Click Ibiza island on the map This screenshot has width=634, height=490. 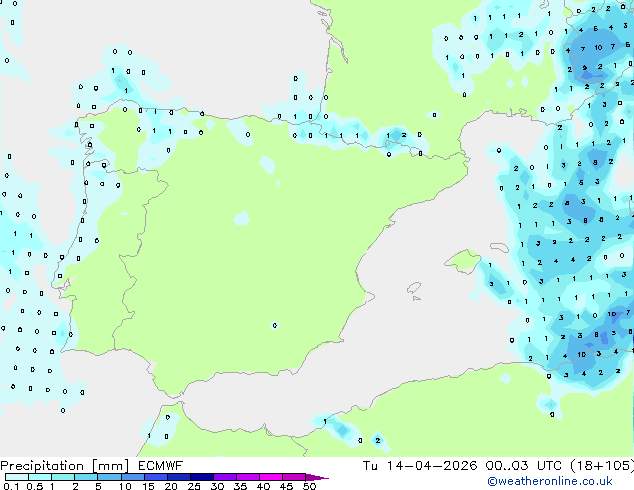click(414, 288)
